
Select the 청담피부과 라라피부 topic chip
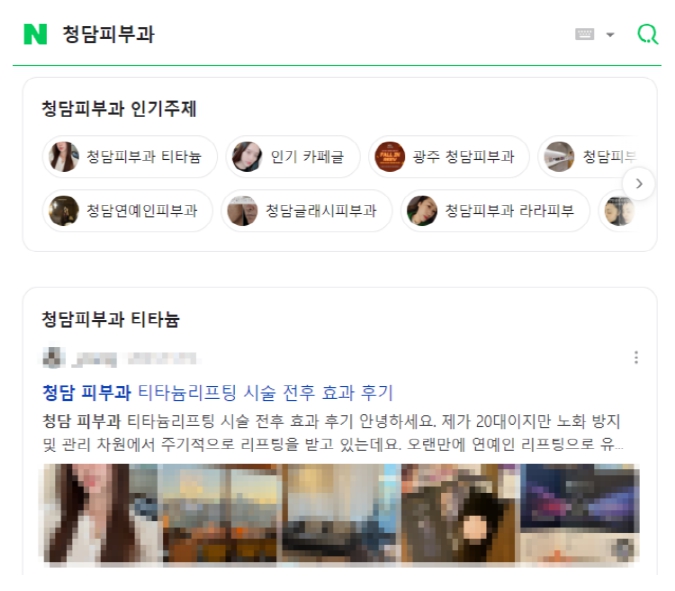tap(495, 211)
